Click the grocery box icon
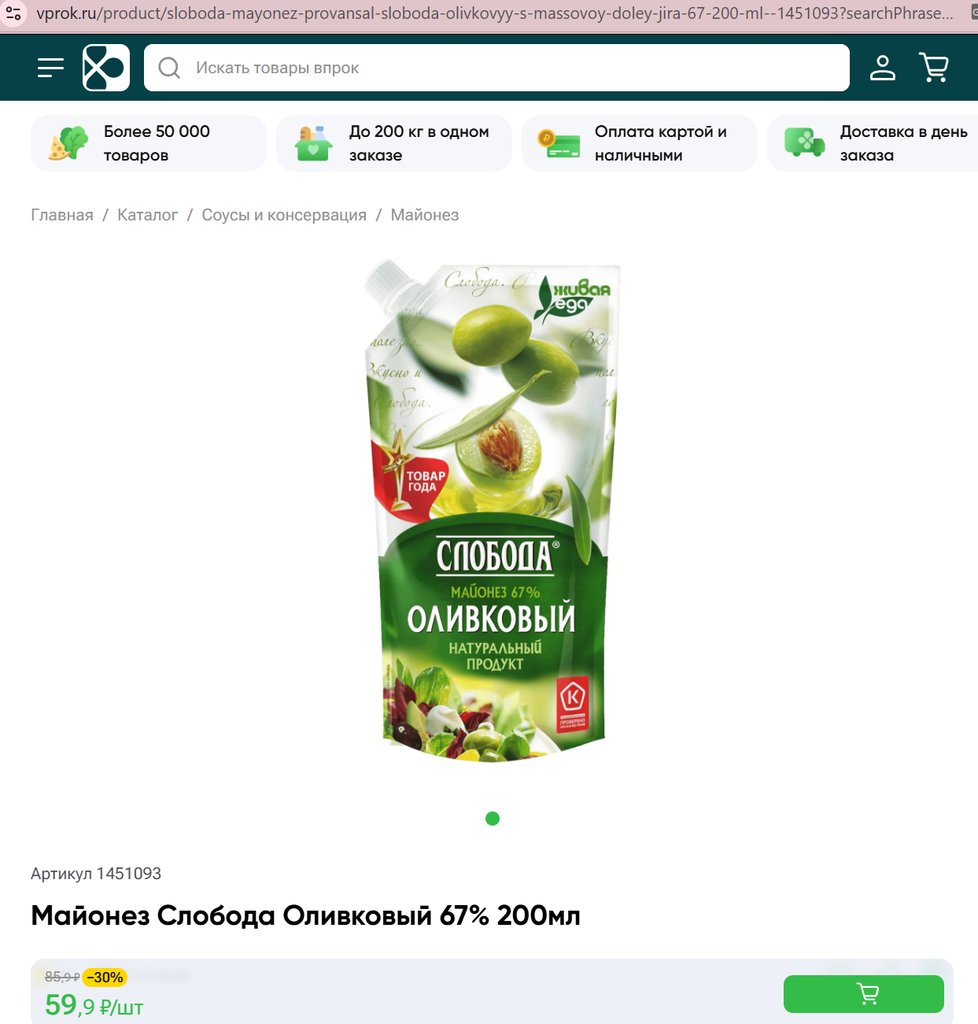 (313, 143)
